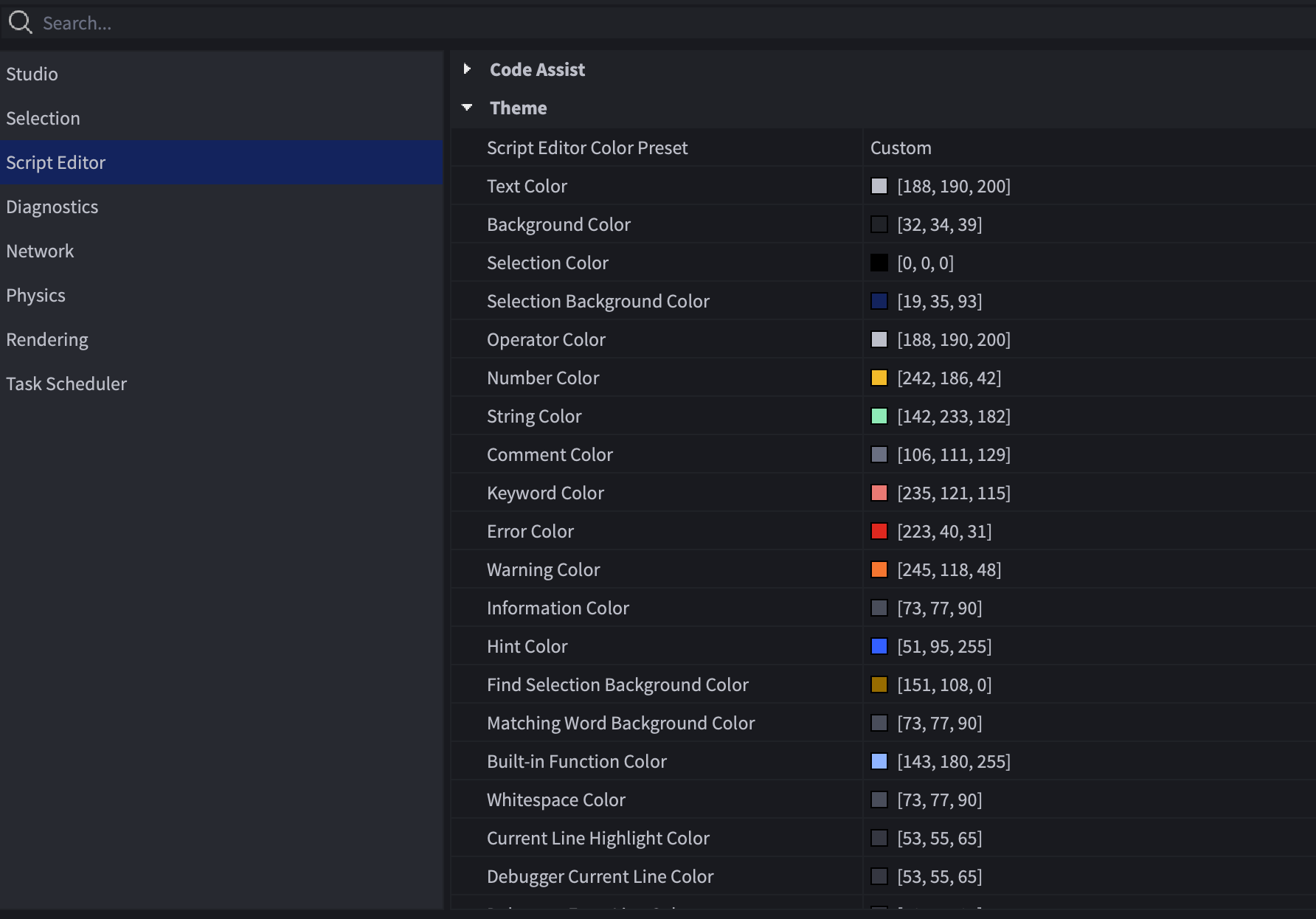The image size is (1316, 919).
Task: Open the Built-in Function Color swatch
Action: coord(879,761)
